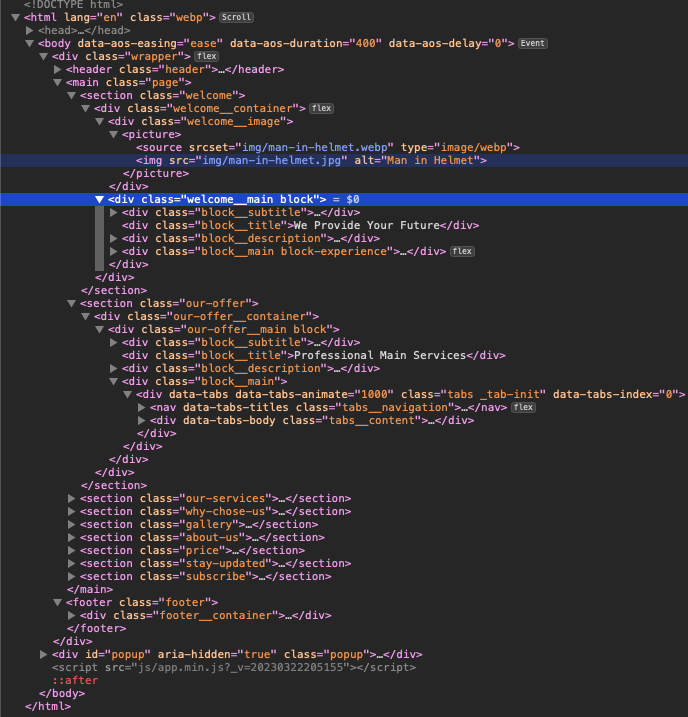This screenshot has width=688, height=717.
Task: Expand the why-chose-us section
Action: (71, 512)
